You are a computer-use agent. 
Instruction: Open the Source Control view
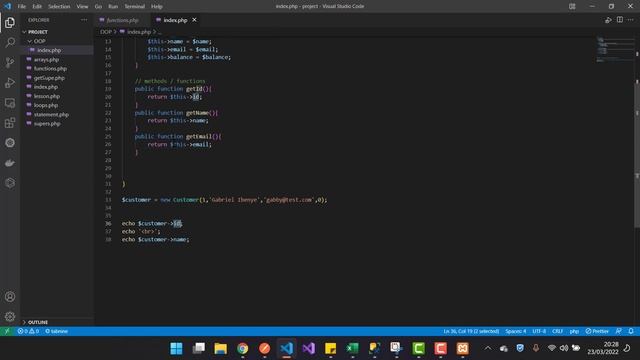coord(10,62)
